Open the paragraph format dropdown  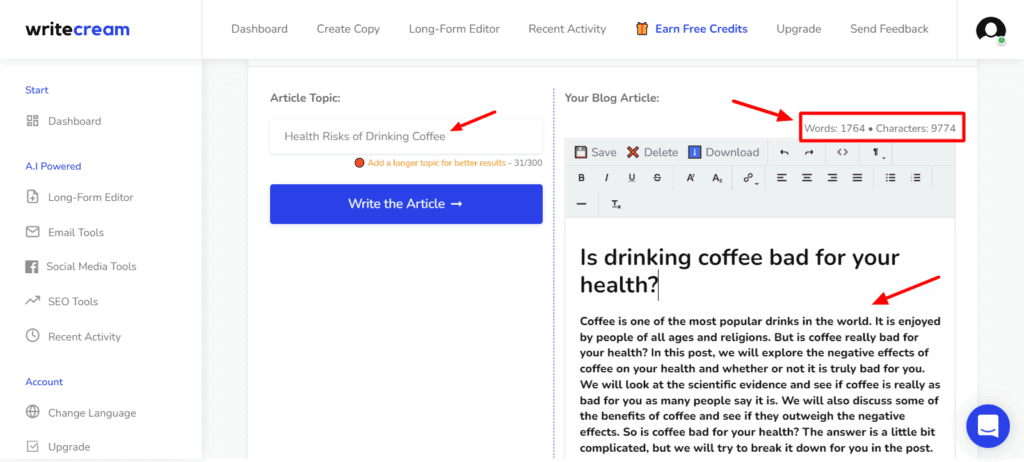pos(877,153)
